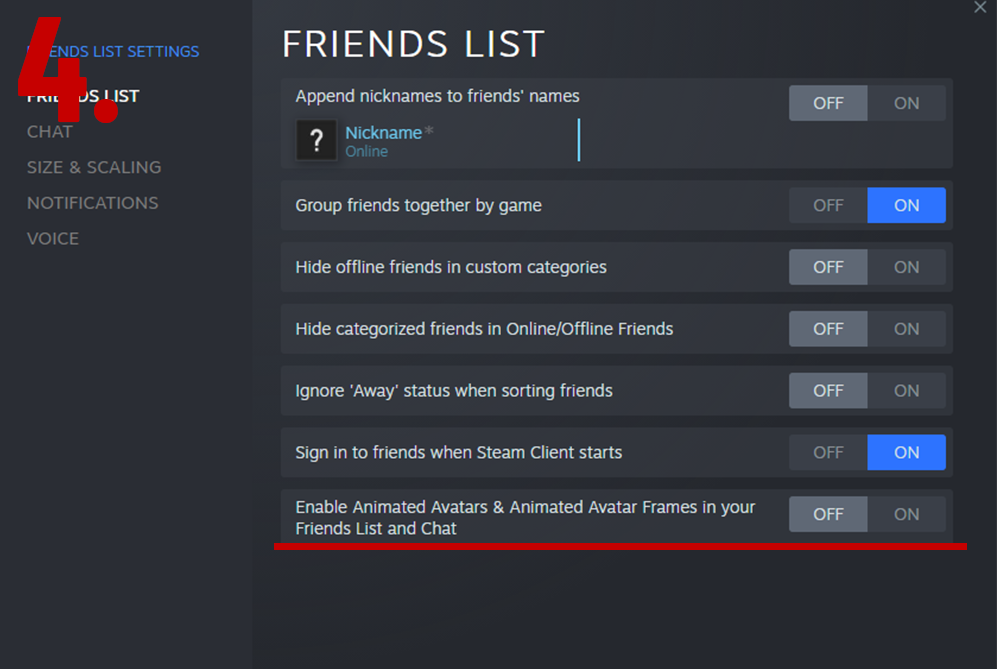
Task: Set Group friends by game to ON
Action: tap(906, 205)
